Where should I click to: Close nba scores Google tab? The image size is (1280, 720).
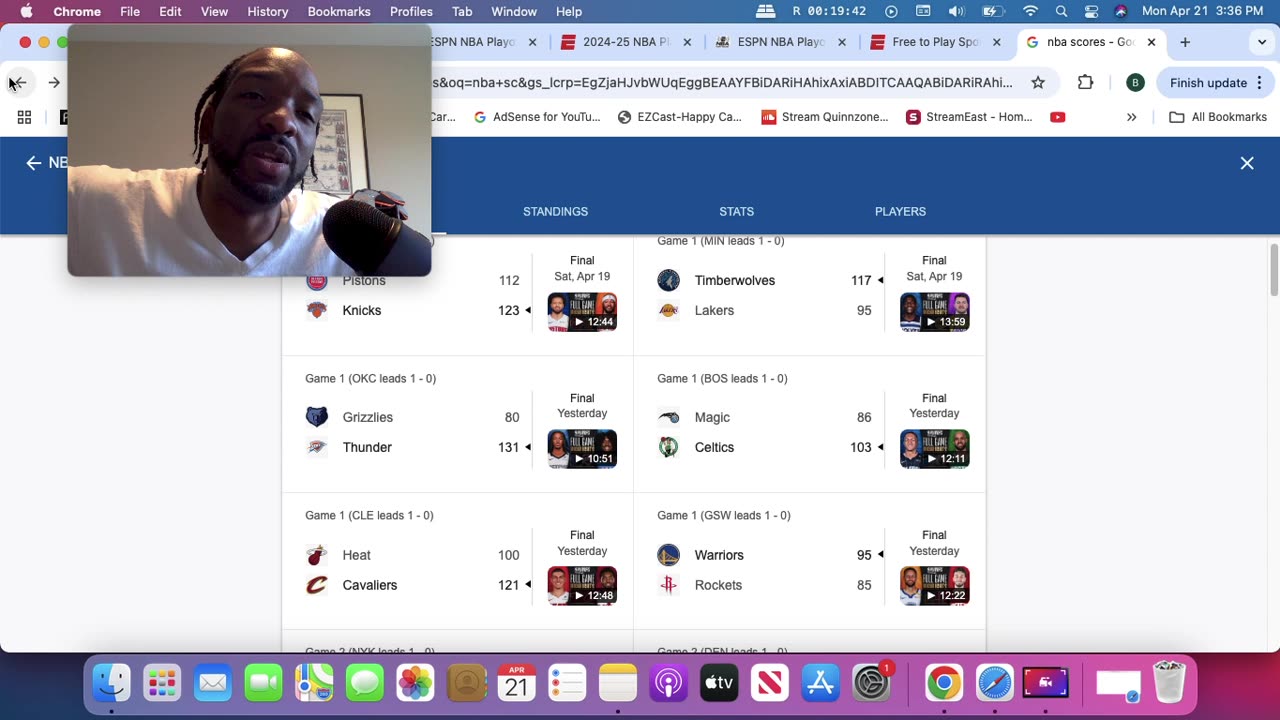pyautogui.click(x=1151, y=42)
